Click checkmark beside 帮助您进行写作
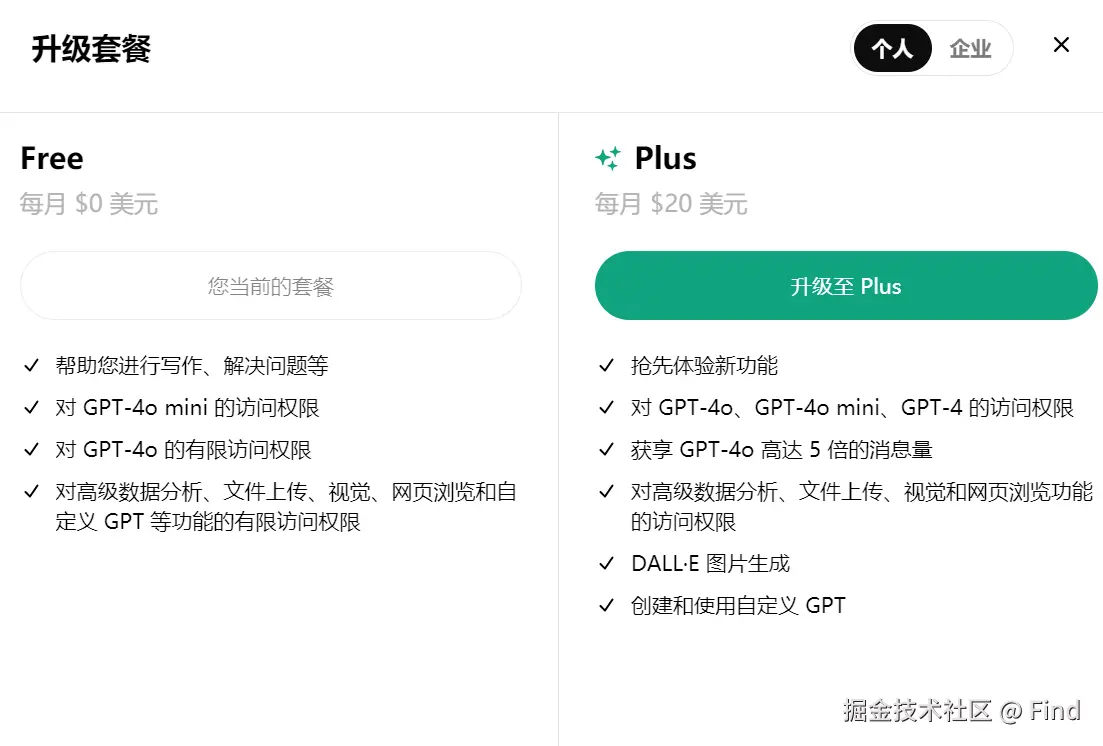 click(31, 366)
